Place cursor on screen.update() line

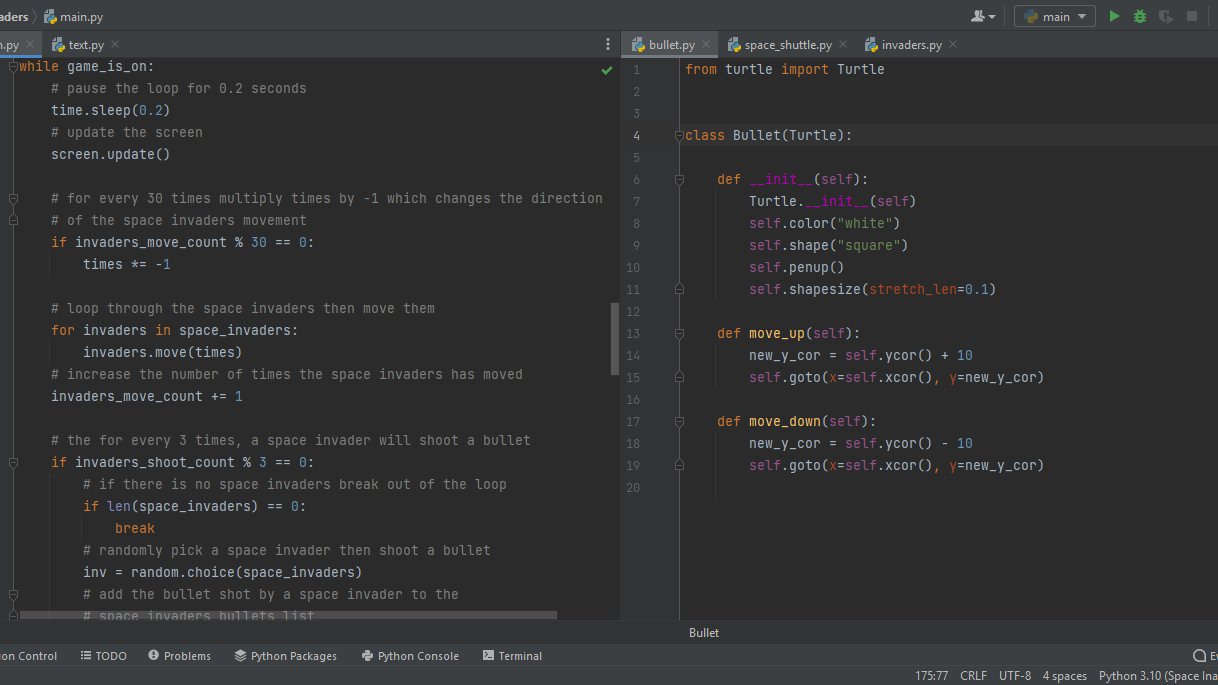click(110, 154)
